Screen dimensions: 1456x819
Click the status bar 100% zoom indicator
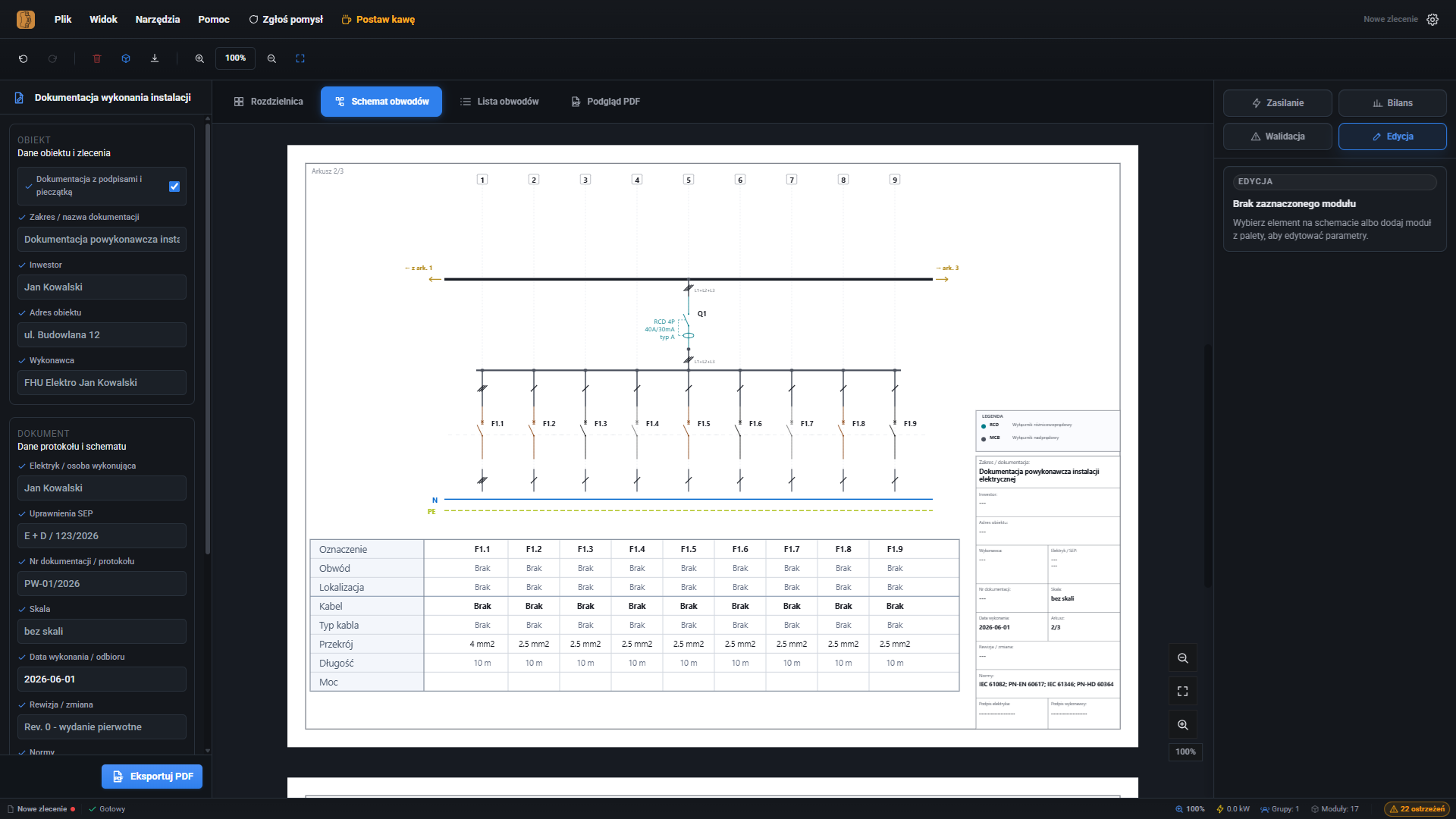pyautogui.click(x=1190, y=809)
